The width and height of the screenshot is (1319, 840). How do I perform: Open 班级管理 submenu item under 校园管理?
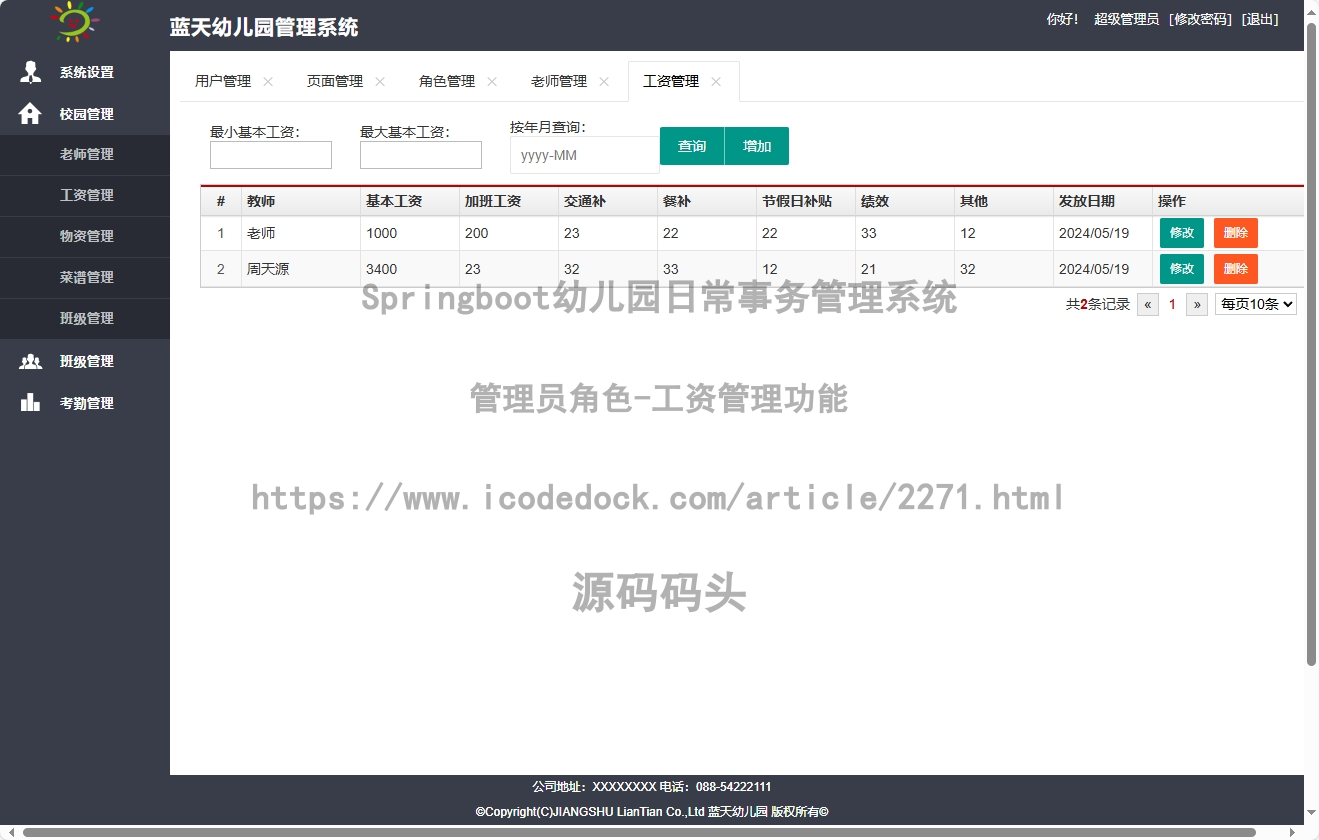pos(86,318)
